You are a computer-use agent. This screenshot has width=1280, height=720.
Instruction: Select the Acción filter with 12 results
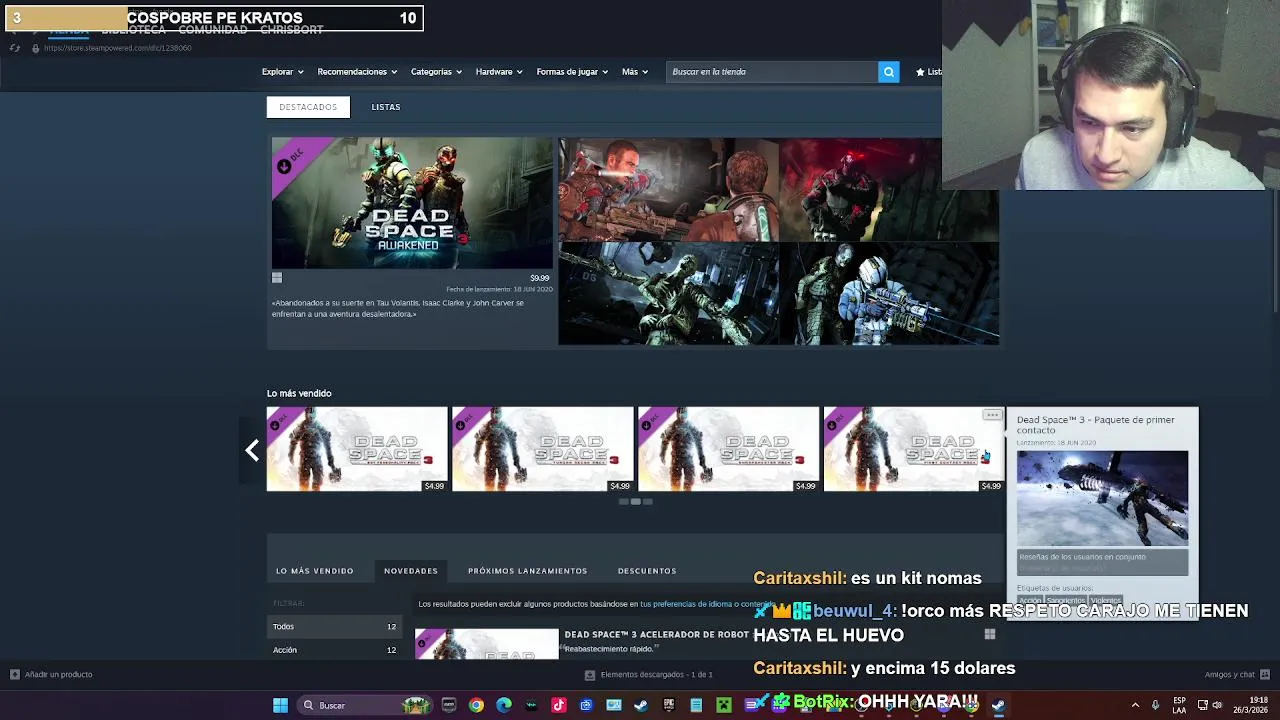click(x=335, y=650)
